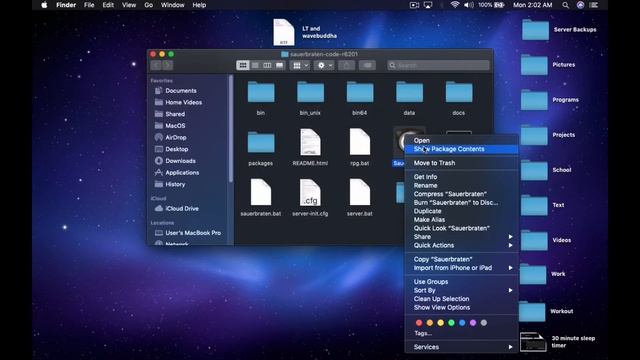Expand the Quick Actions submenu
The image size is (640, 360).
461,245
